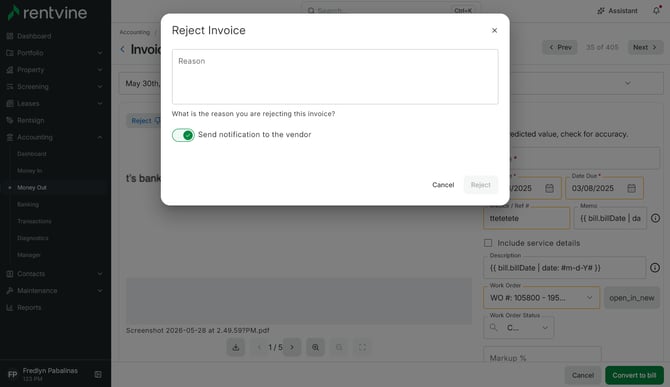
Task: Click the Portfolio folder icon
Action: pos(10,53)
